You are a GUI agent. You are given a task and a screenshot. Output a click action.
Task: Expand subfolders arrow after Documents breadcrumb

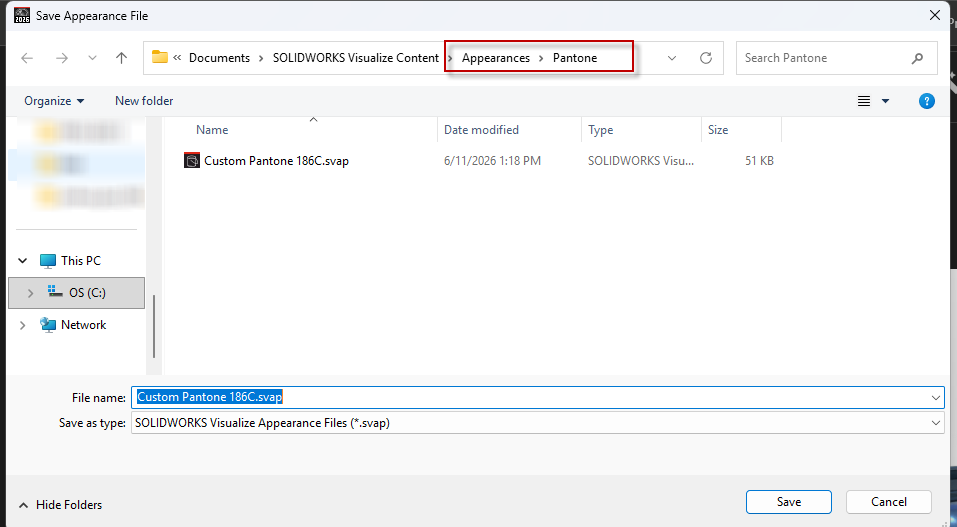tap(261, 58)
